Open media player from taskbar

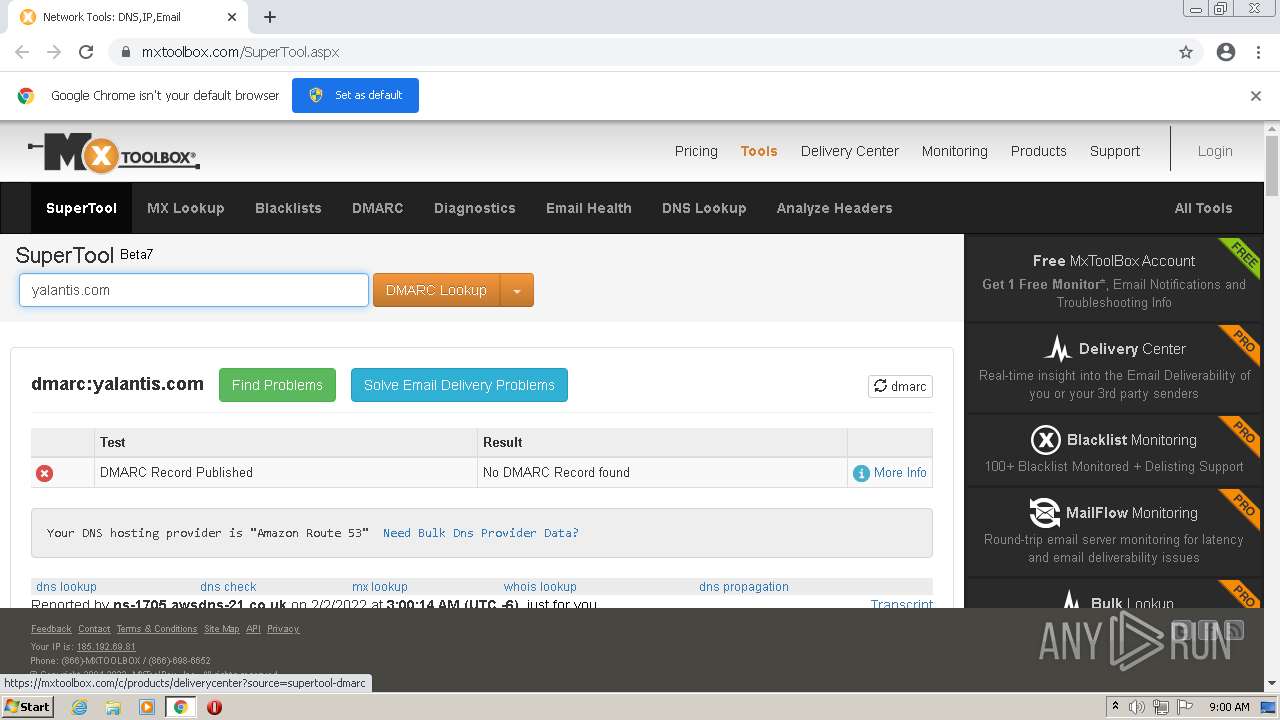click(x=147, y=707)
